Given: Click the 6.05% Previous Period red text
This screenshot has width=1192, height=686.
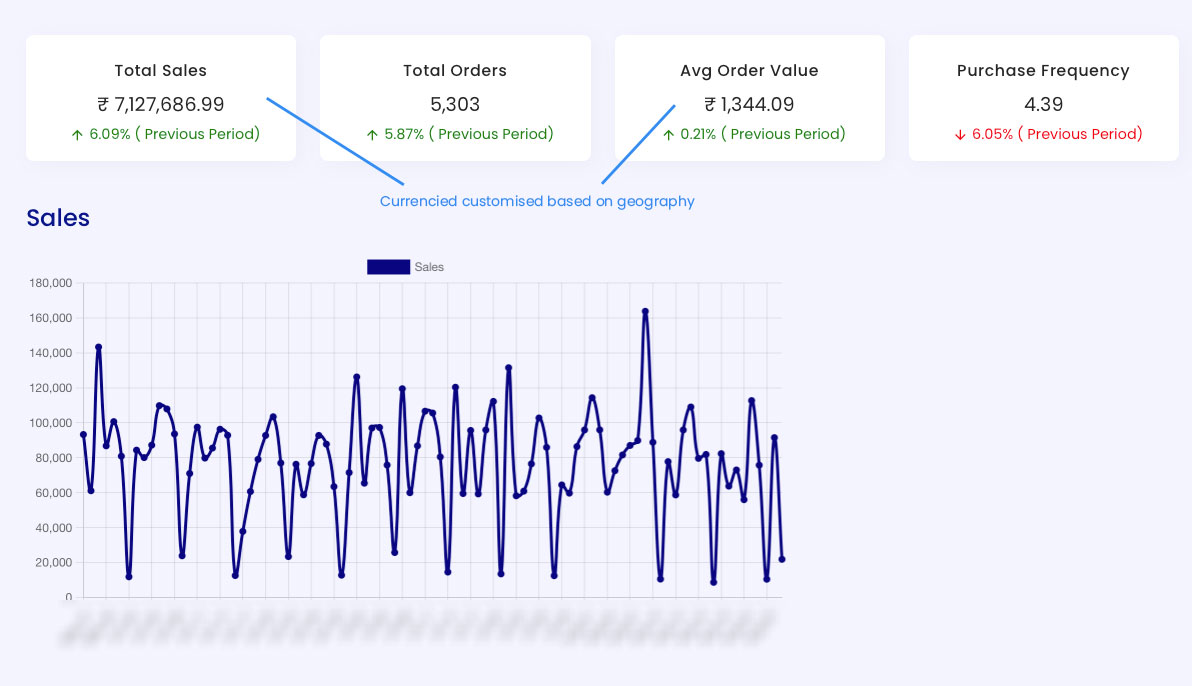Looking at the screenshot, I should point(1057,134).
